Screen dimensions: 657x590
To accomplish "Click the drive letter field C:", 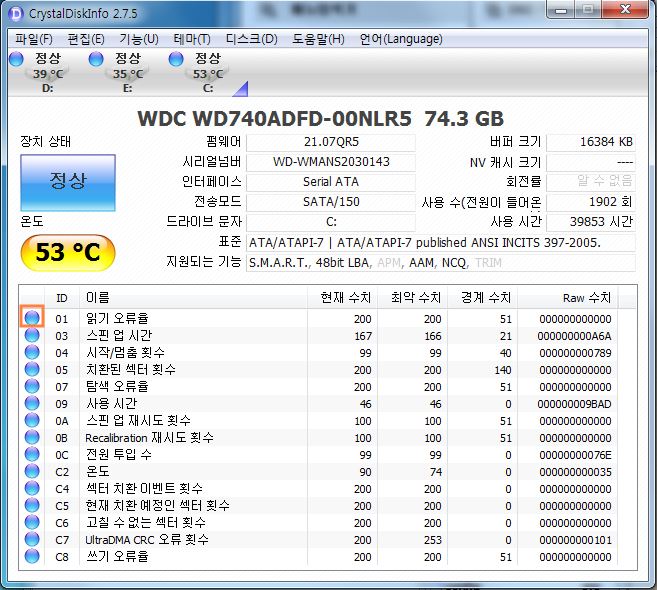I will point(331,222).
